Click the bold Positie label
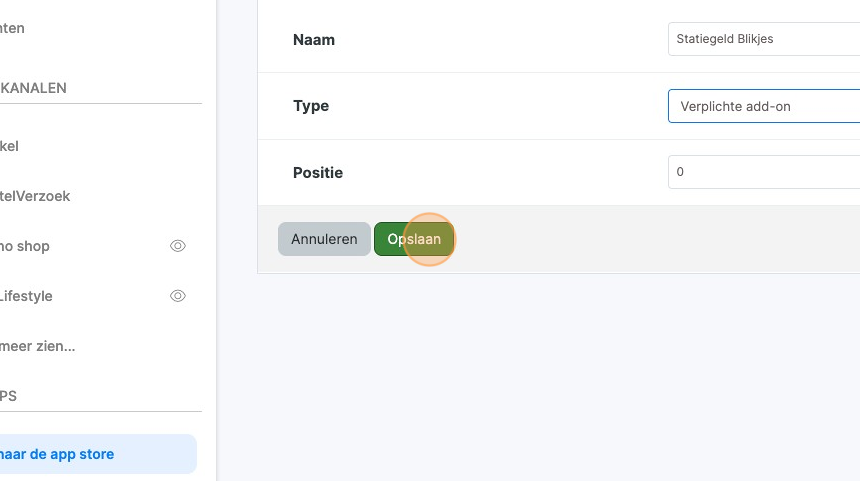Viewport: 860px width, 481px height. pos(318,173)
